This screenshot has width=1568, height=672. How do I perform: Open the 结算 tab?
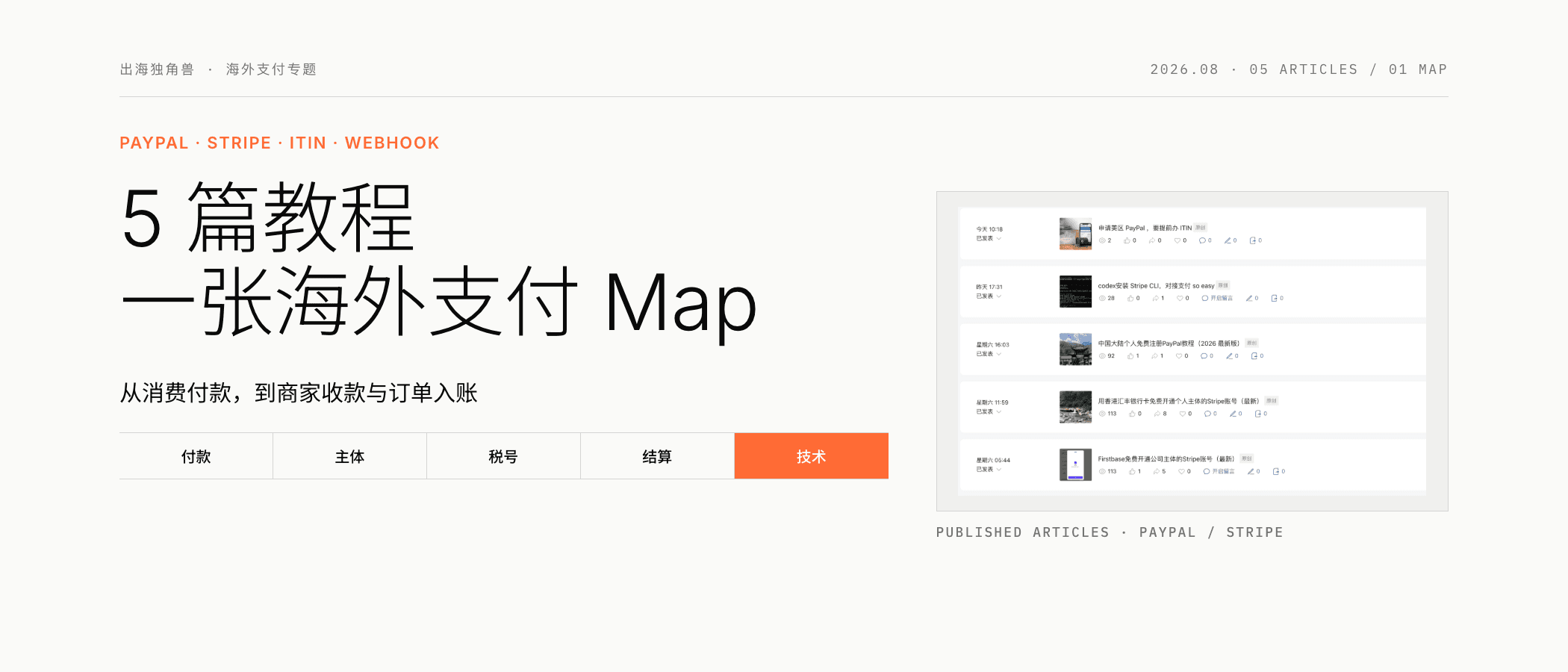coord(657,456)
